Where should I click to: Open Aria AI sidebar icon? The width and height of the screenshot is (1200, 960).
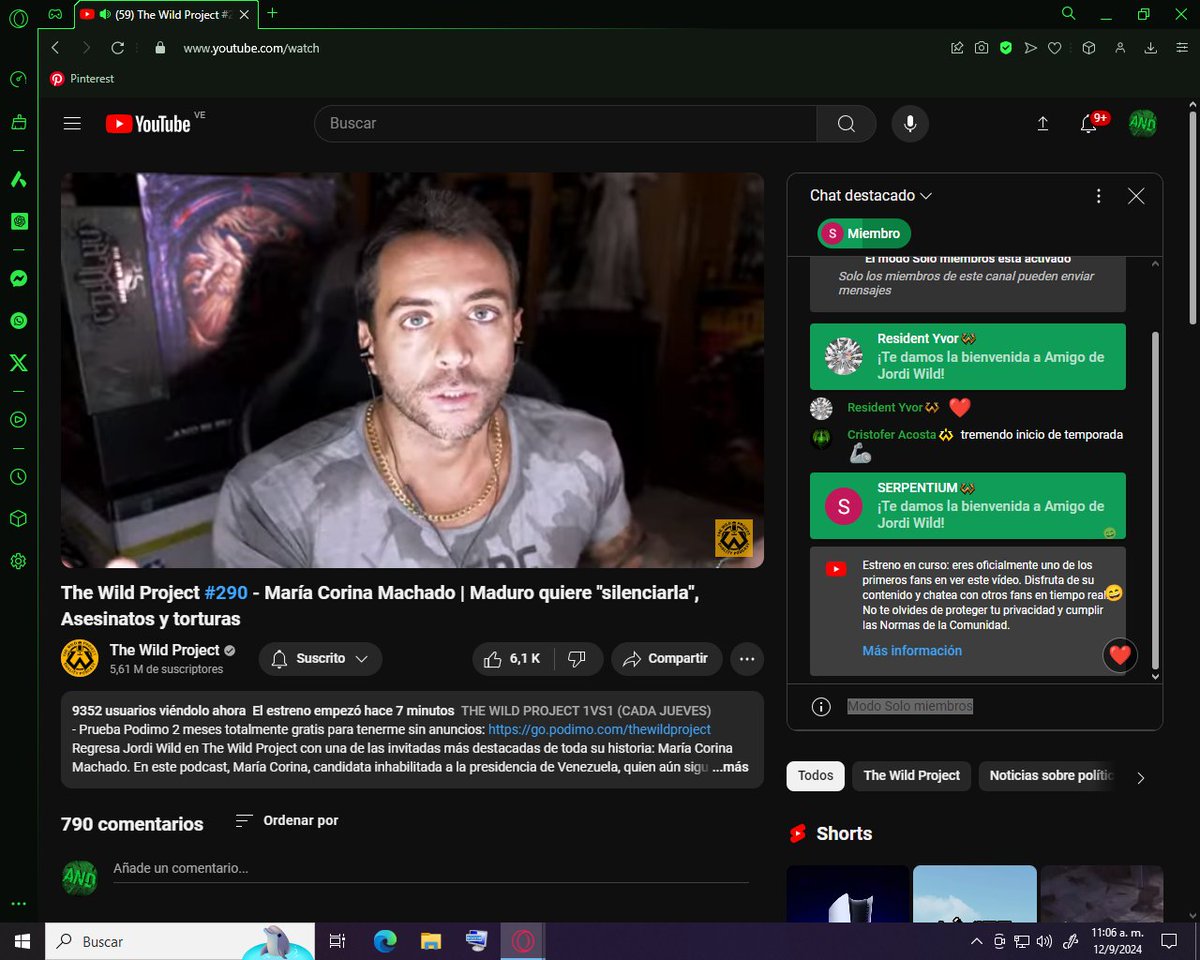click(18, 180)
